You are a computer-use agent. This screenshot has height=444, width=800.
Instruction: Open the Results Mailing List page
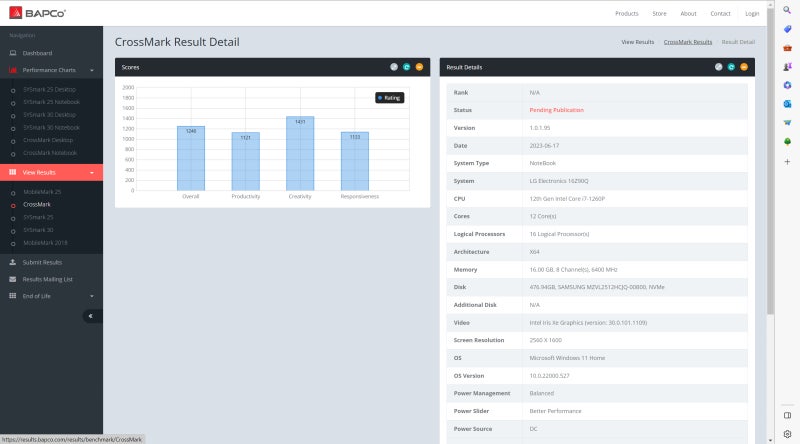[x=47, y=279]
